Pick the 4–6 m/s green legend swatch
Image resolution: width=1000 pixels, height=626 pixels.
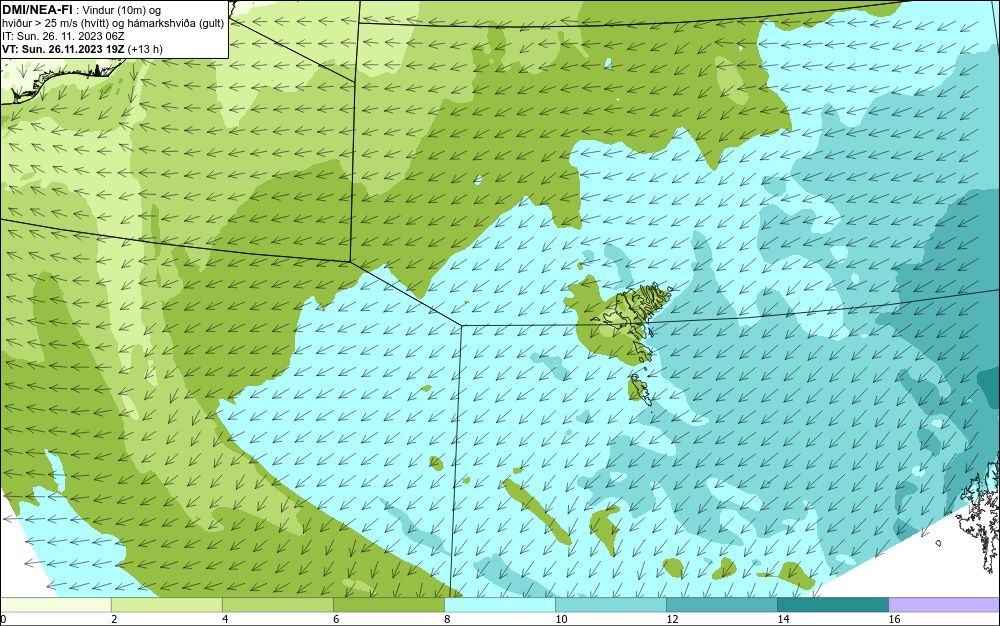(x=277, y=604)
